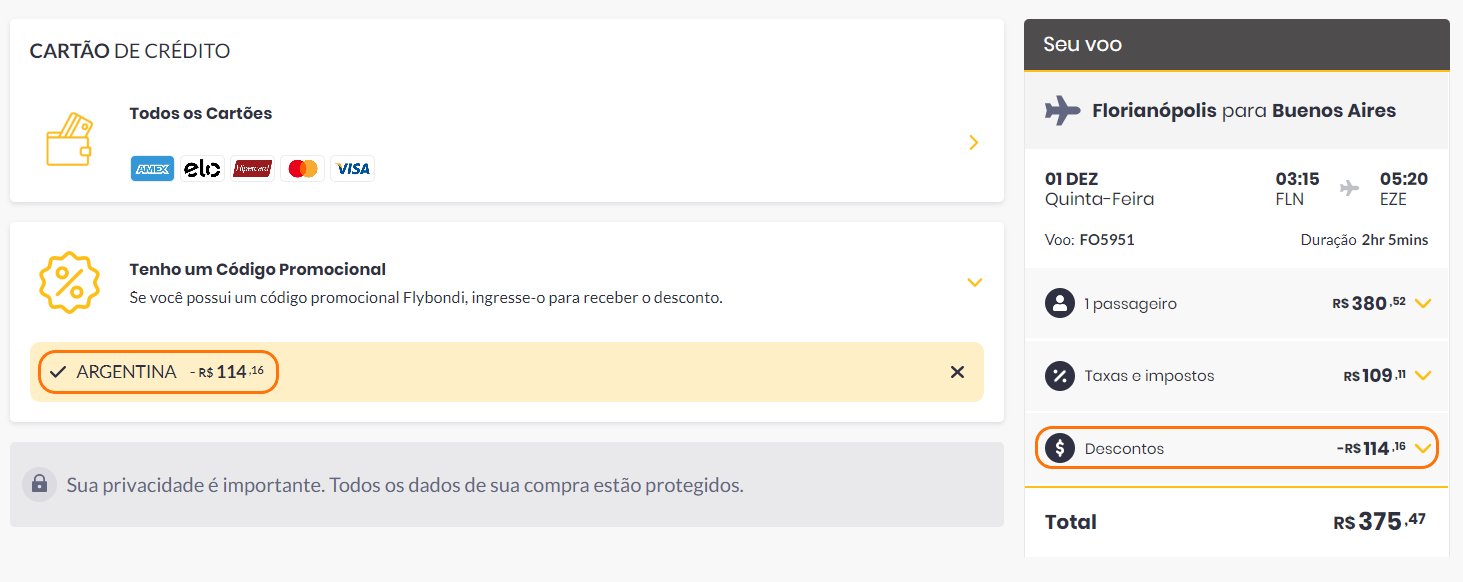1463x582 pixels.
Task: Expand Taxas e impostos breakdown
Action: click(x=1424, y=376)
